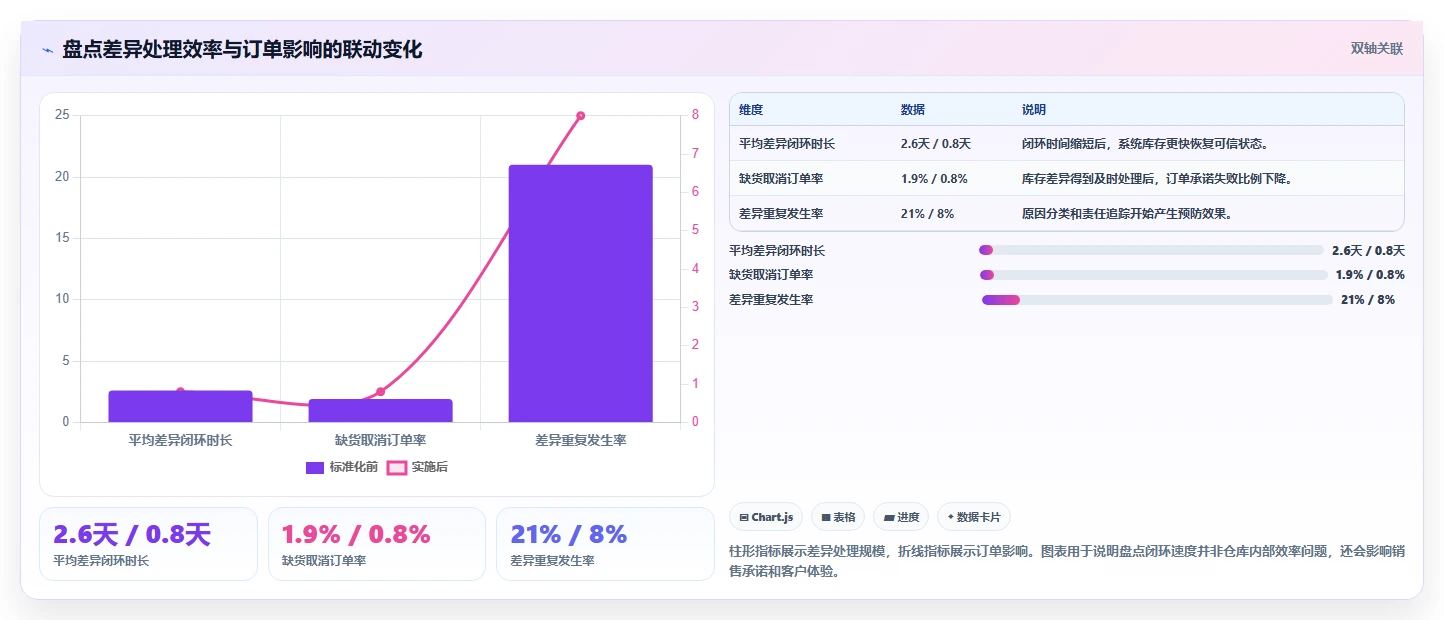
Task: Click table data cell 1.9% / 0.8%
Action: 934,179
